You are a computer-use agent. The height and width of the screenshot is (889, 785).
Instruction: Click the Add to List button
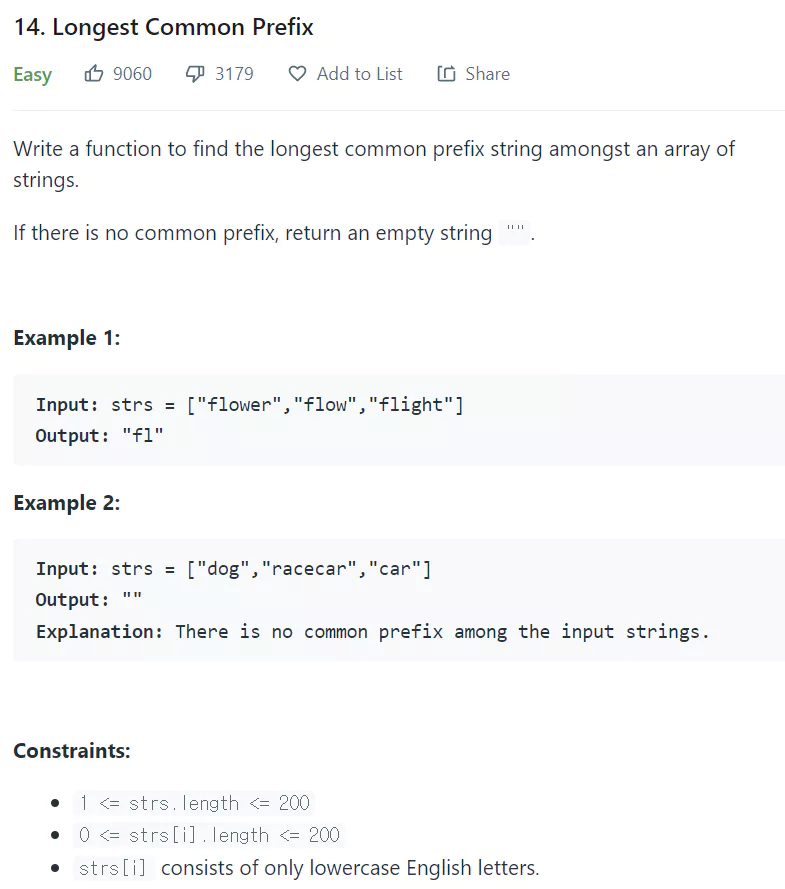[x=345, y=74]
